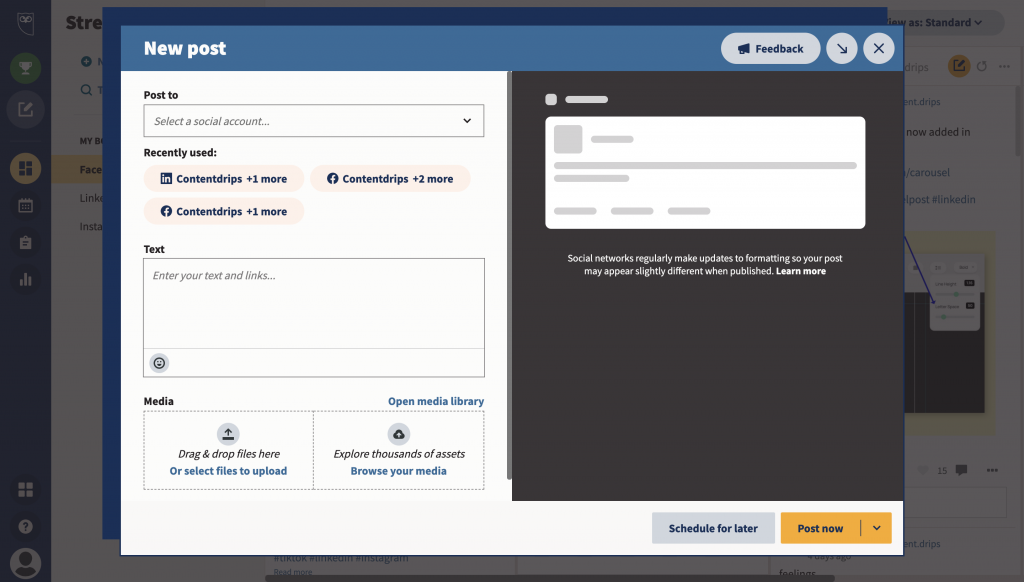Open the calendar planner in sidebar
This screenshot has width=1024, height=582.
click(x=25, y=205)
